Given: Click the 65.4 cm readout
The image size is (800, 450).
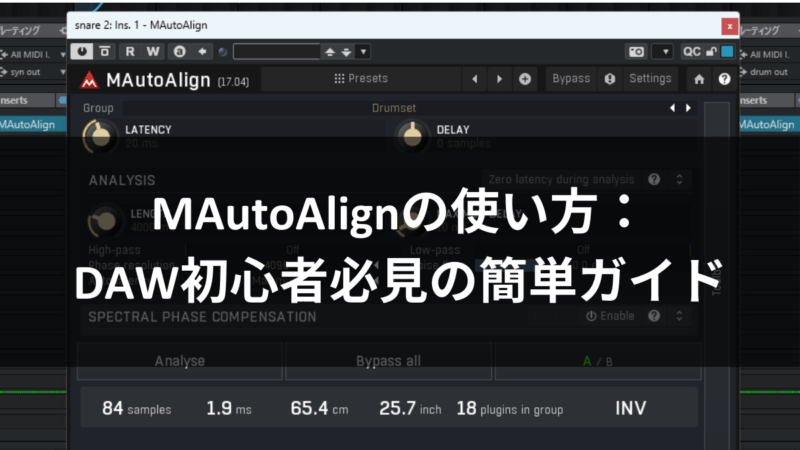Looking at the screenshot, I should click(319, 408).
